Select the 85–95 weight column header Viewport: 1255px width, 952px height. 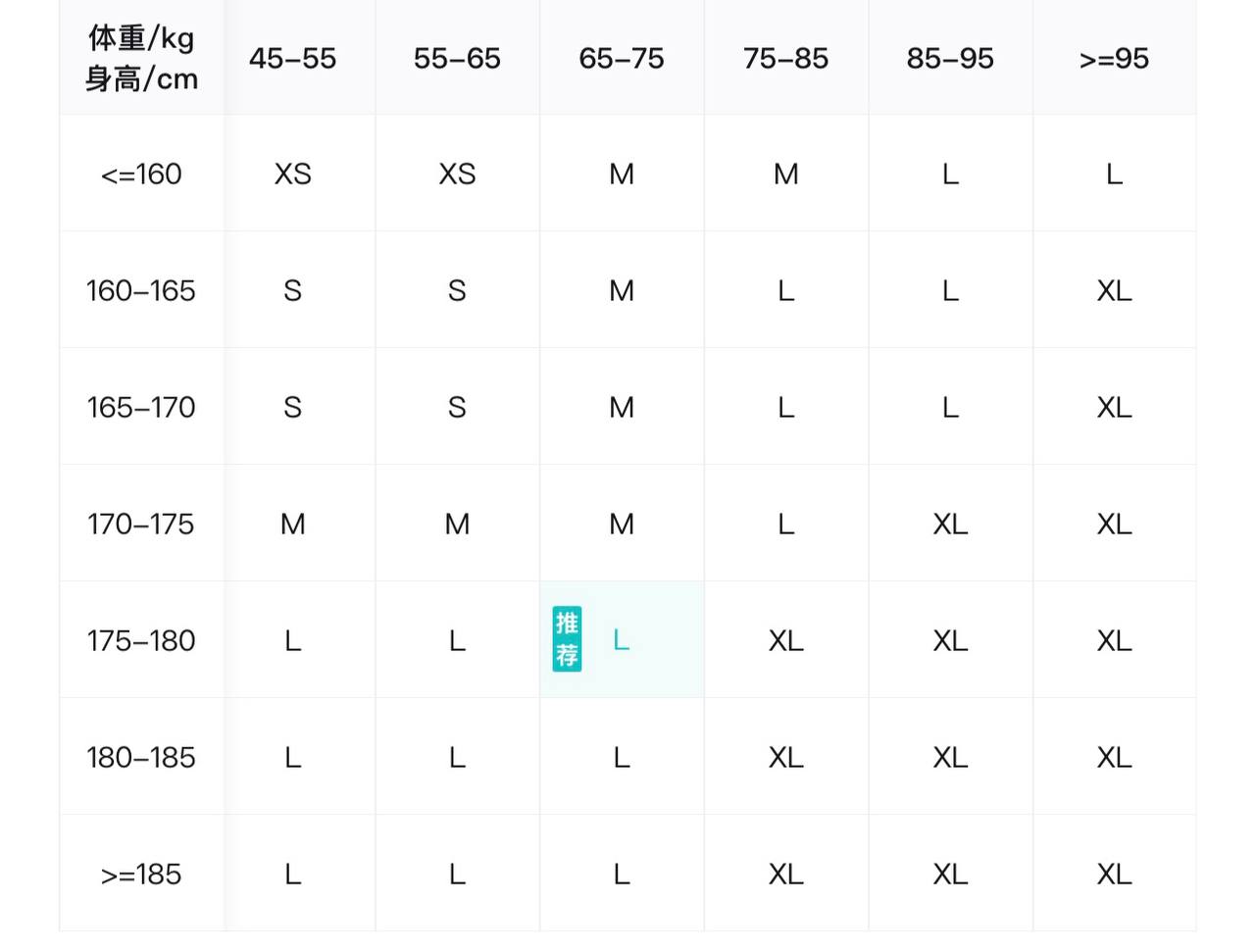point(950,59)
